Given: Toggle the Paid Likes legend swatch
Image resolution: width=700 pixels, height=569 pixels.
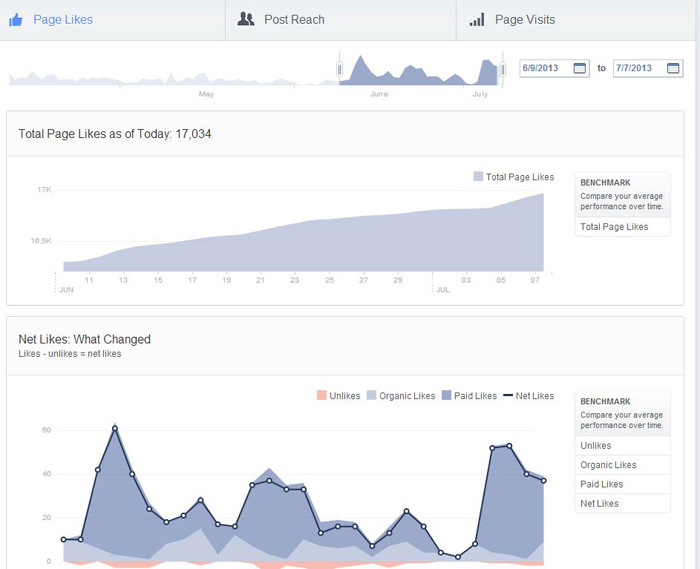Looking at the screenshot, I should (446, 395).
